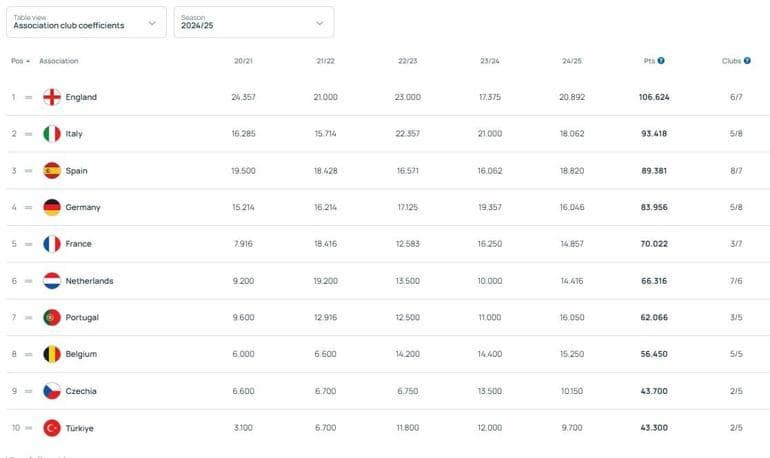Click the 20/21 season column header
The height and width of the screenshot is (458, 770).
click(x=243, y=61)
